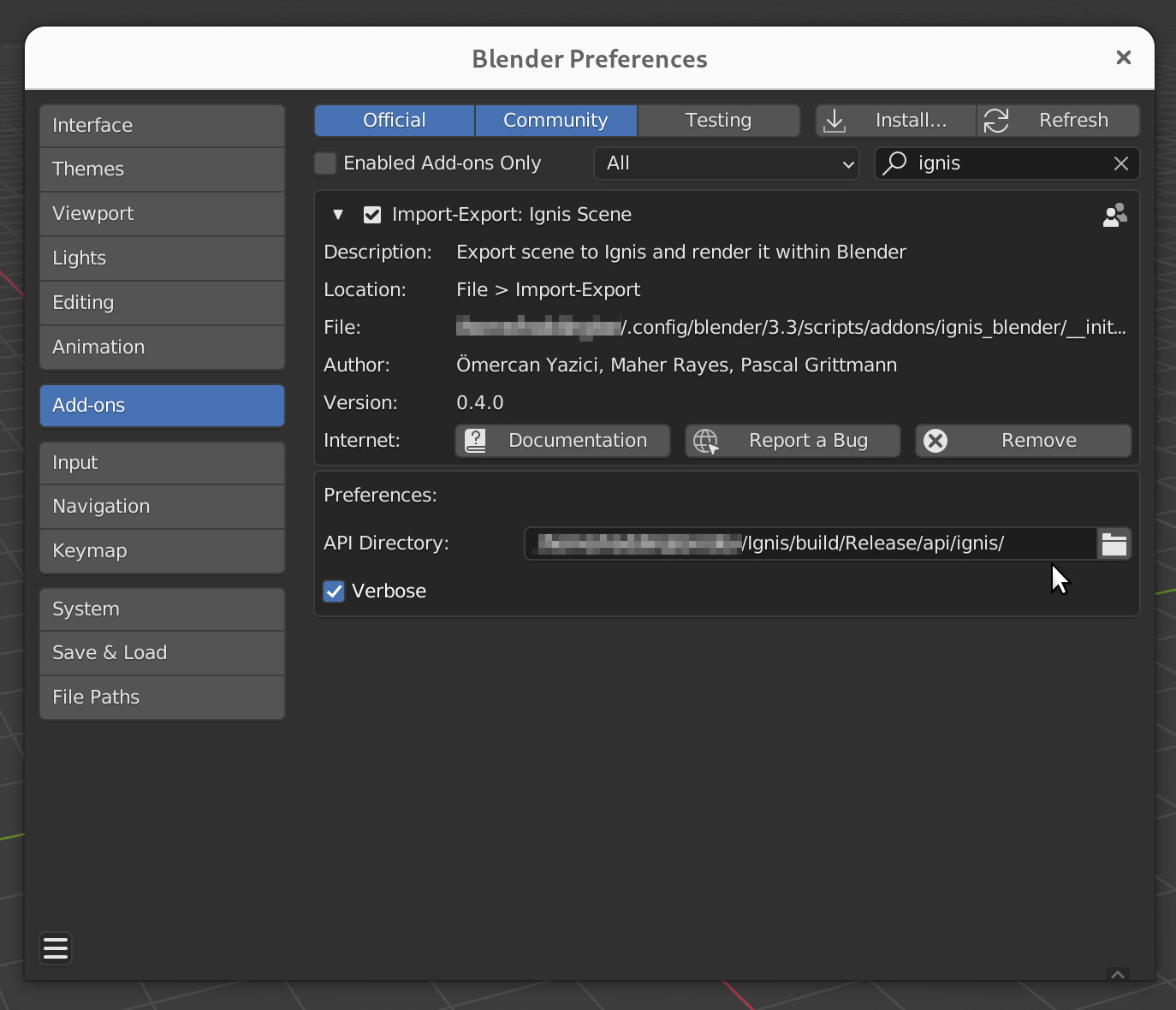Screen dimensions: 1176x1010
Task: Click the Install... add-on button
Action: (x=895, y=121)
